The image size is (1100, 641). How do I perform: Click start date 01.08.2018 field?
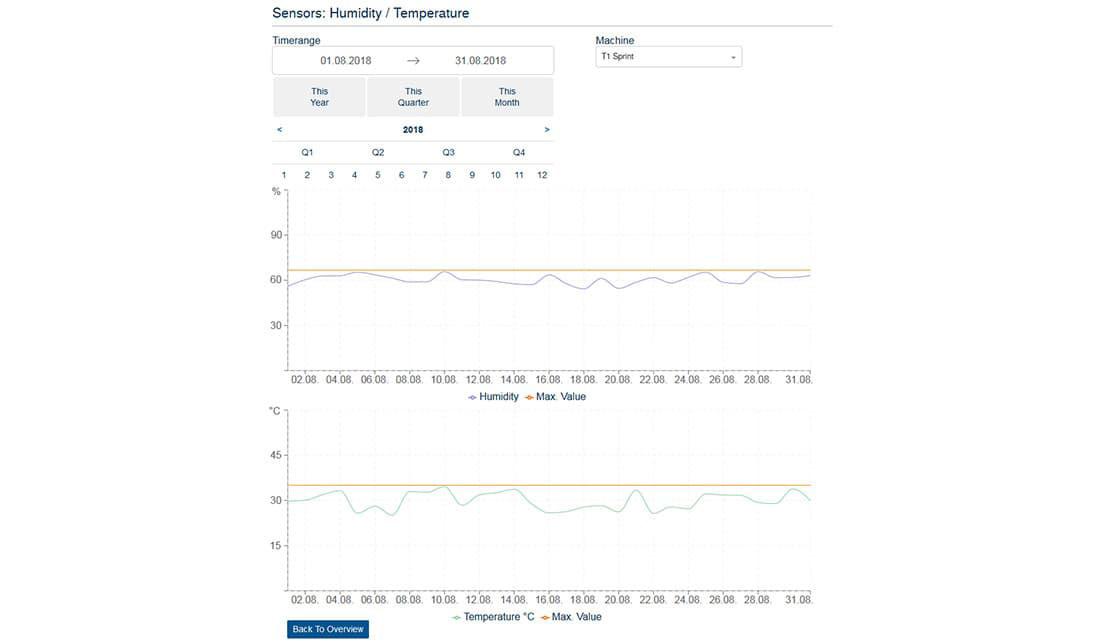tap(346, 61)
